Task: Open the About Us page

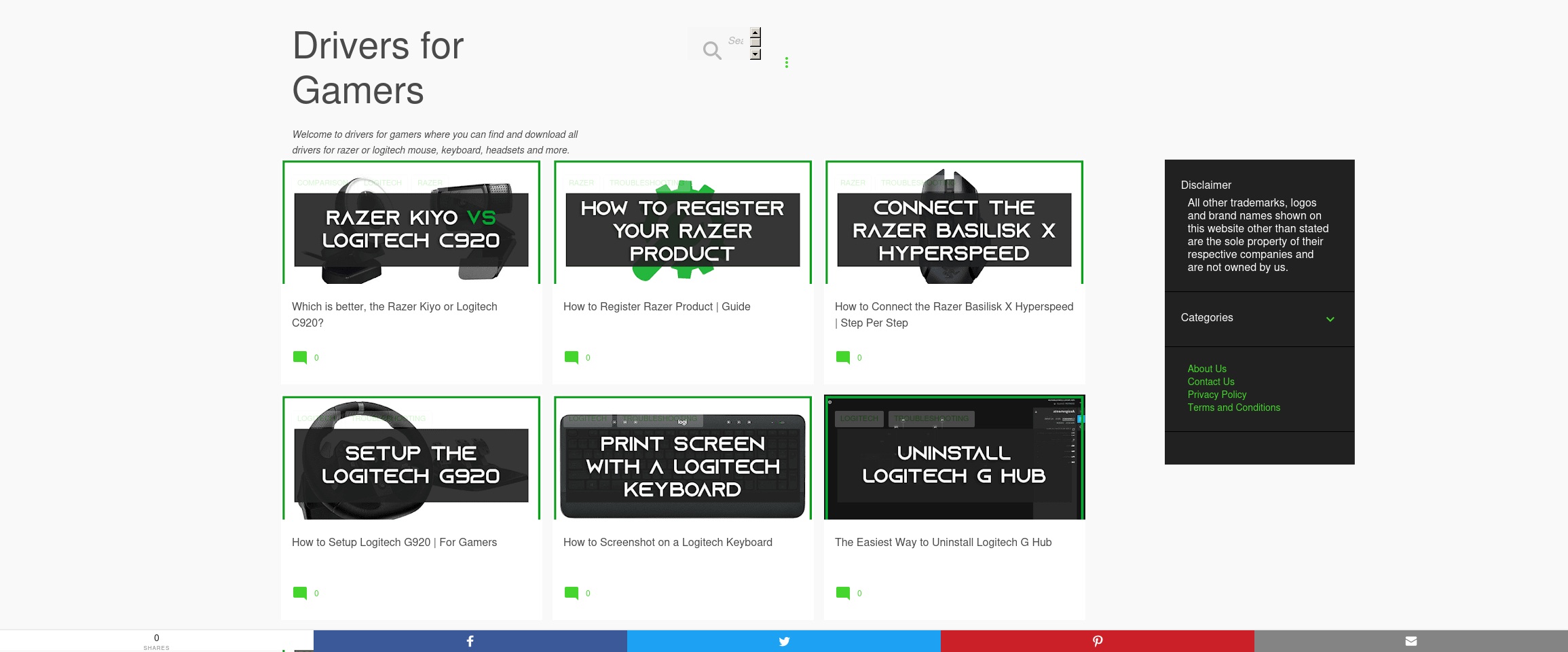Action: (x=1207, y=369)
